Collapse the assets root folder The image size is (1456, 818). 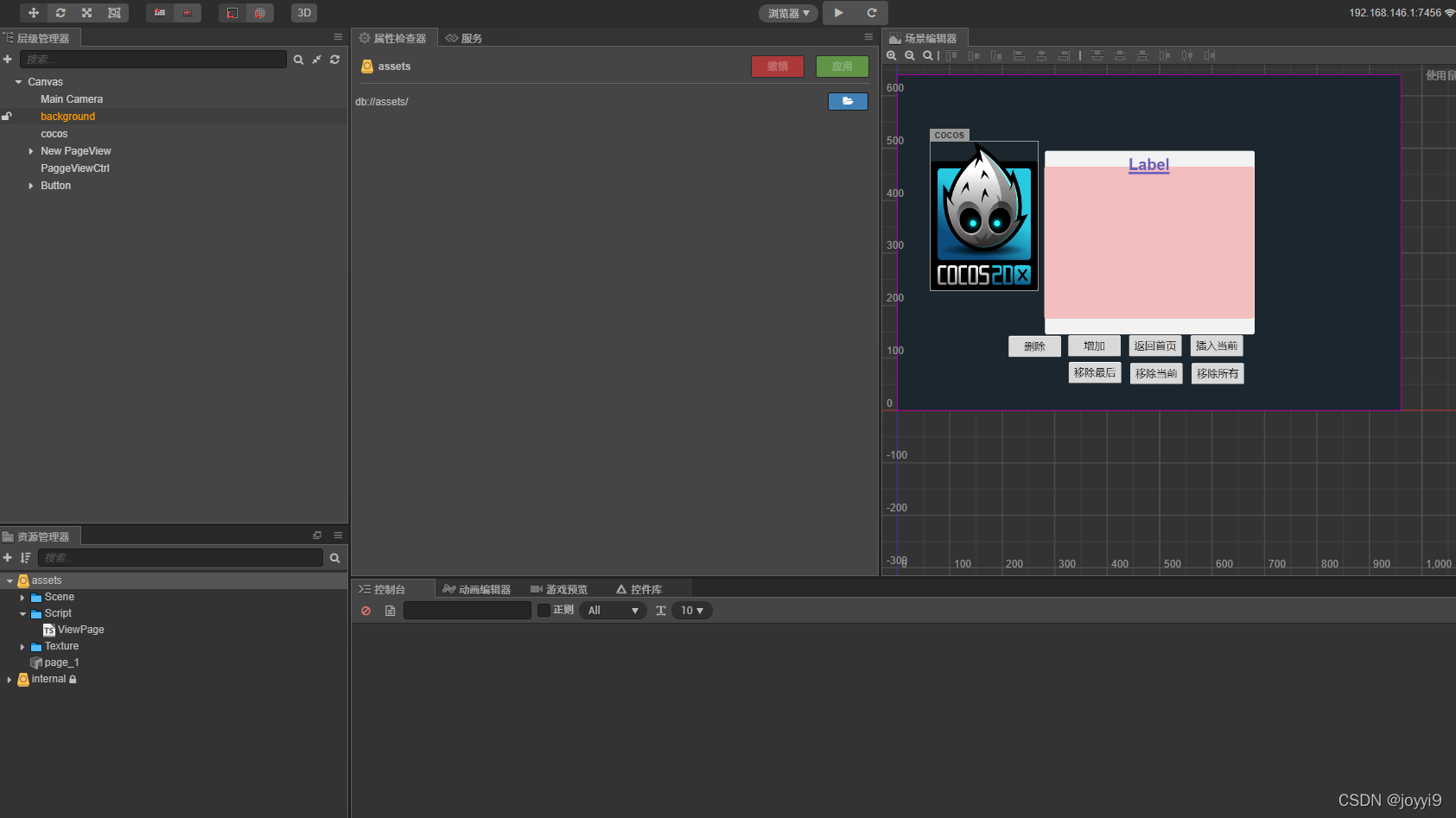[x=10, y=581]
